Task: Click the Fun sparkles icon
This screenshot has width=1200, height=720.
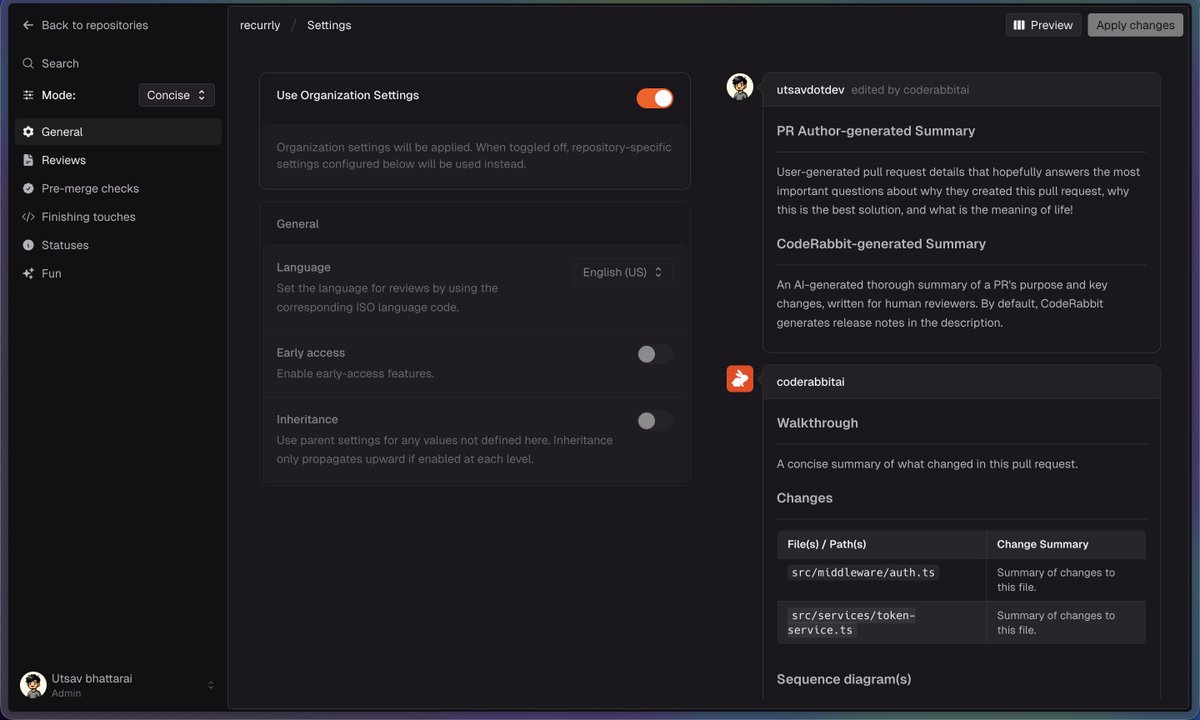Action: pyautogui.click(x=28, y=273)
